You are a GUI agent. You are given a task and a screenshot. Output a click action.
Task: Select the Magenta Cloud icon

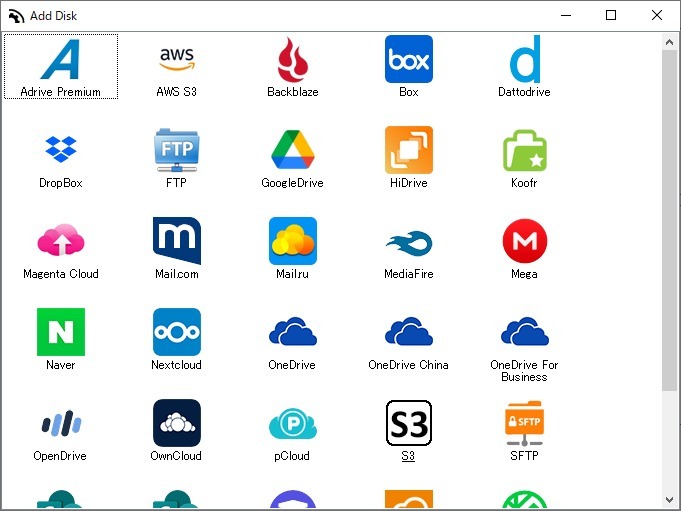click(61, 240)
